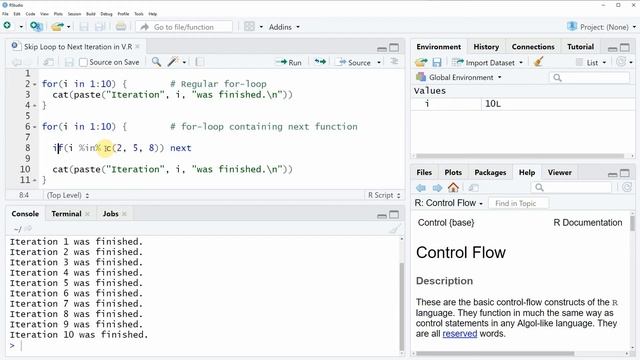Switch environment view with List dropdown
Screen dimensions: 640x360
click(591, 62)
